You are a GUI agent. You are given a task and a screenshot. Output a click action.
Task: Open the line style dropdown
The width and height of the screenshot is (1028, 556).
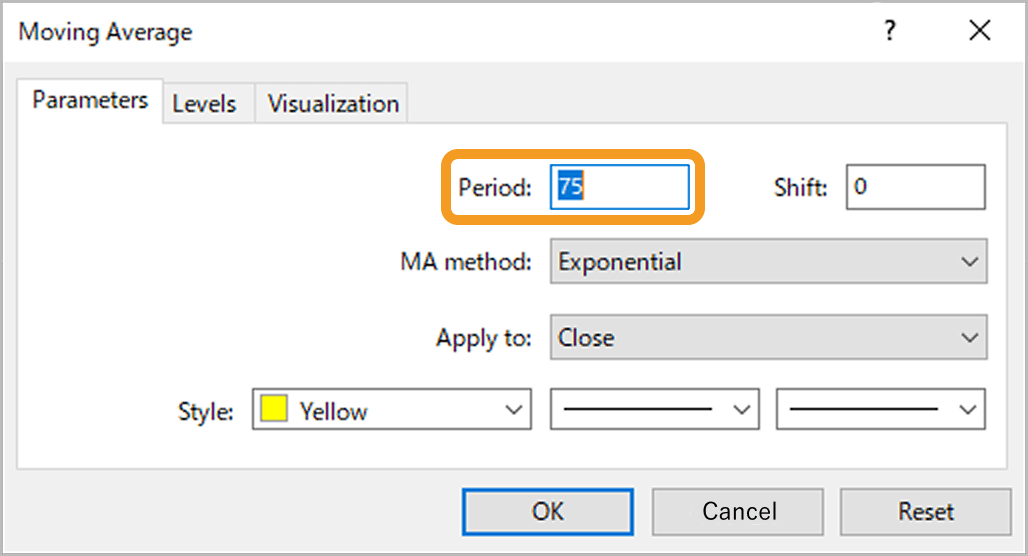click(655, 410)
